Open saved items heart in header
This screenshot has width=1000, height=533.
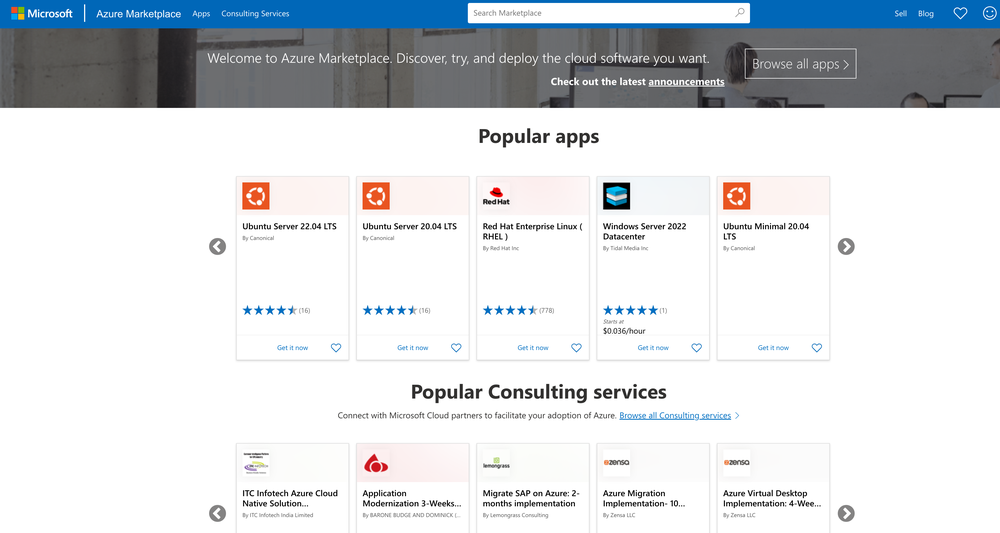pyautogui.click(x=960, y=13)
